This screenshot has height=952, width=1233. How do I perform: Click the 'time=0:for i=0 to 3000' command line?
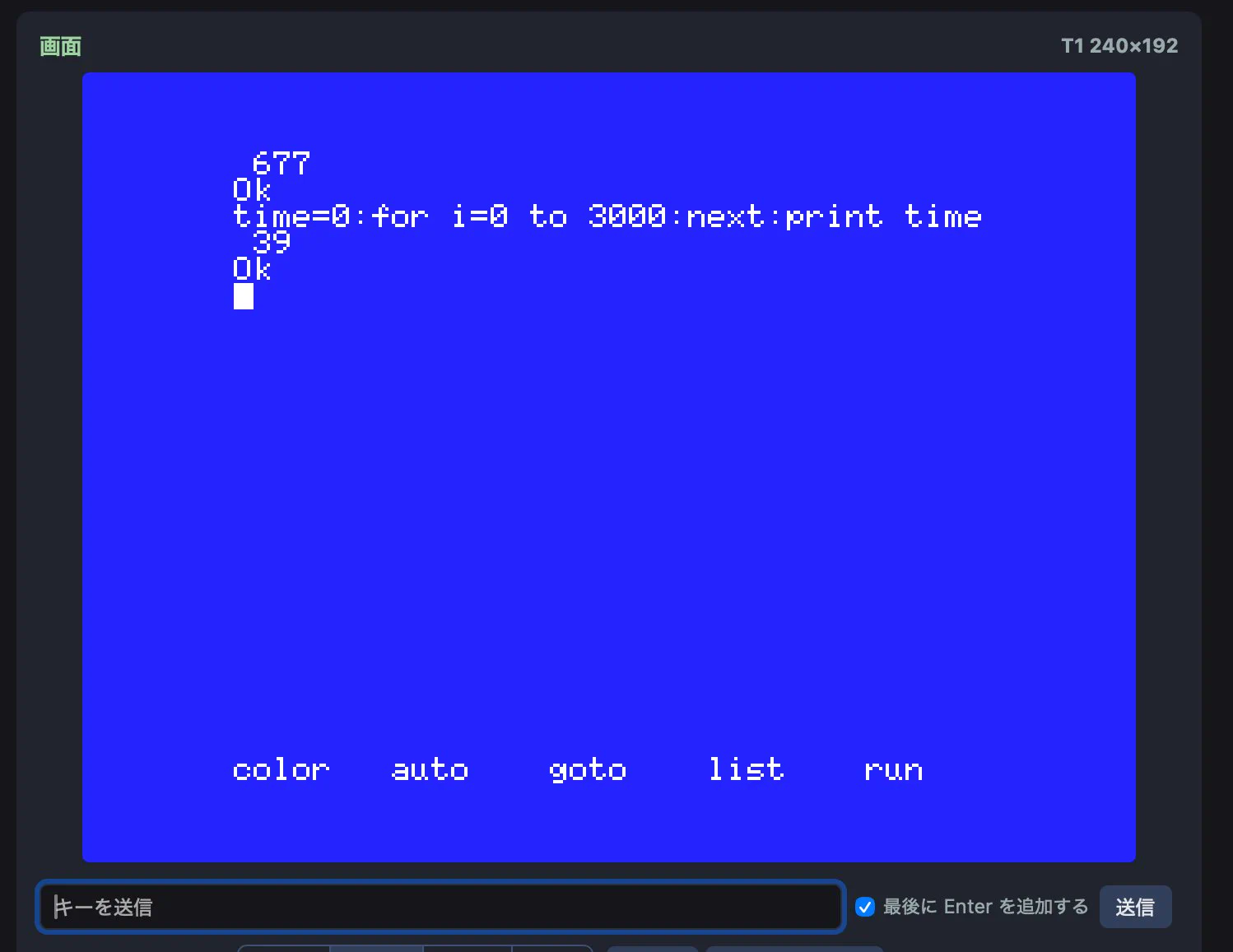(607, 216)
